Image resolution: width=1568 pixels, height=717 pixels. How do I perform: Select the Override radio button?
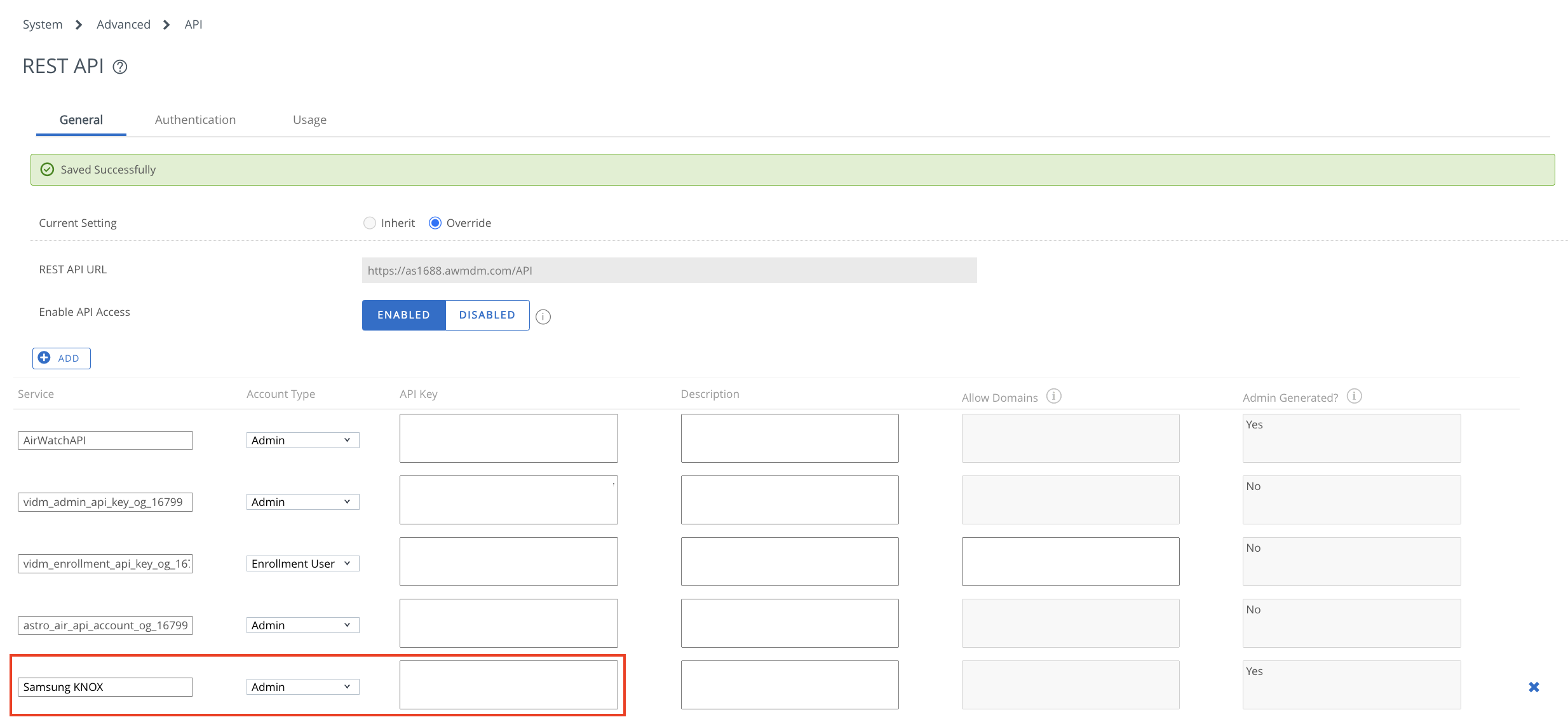coord(435,222)
